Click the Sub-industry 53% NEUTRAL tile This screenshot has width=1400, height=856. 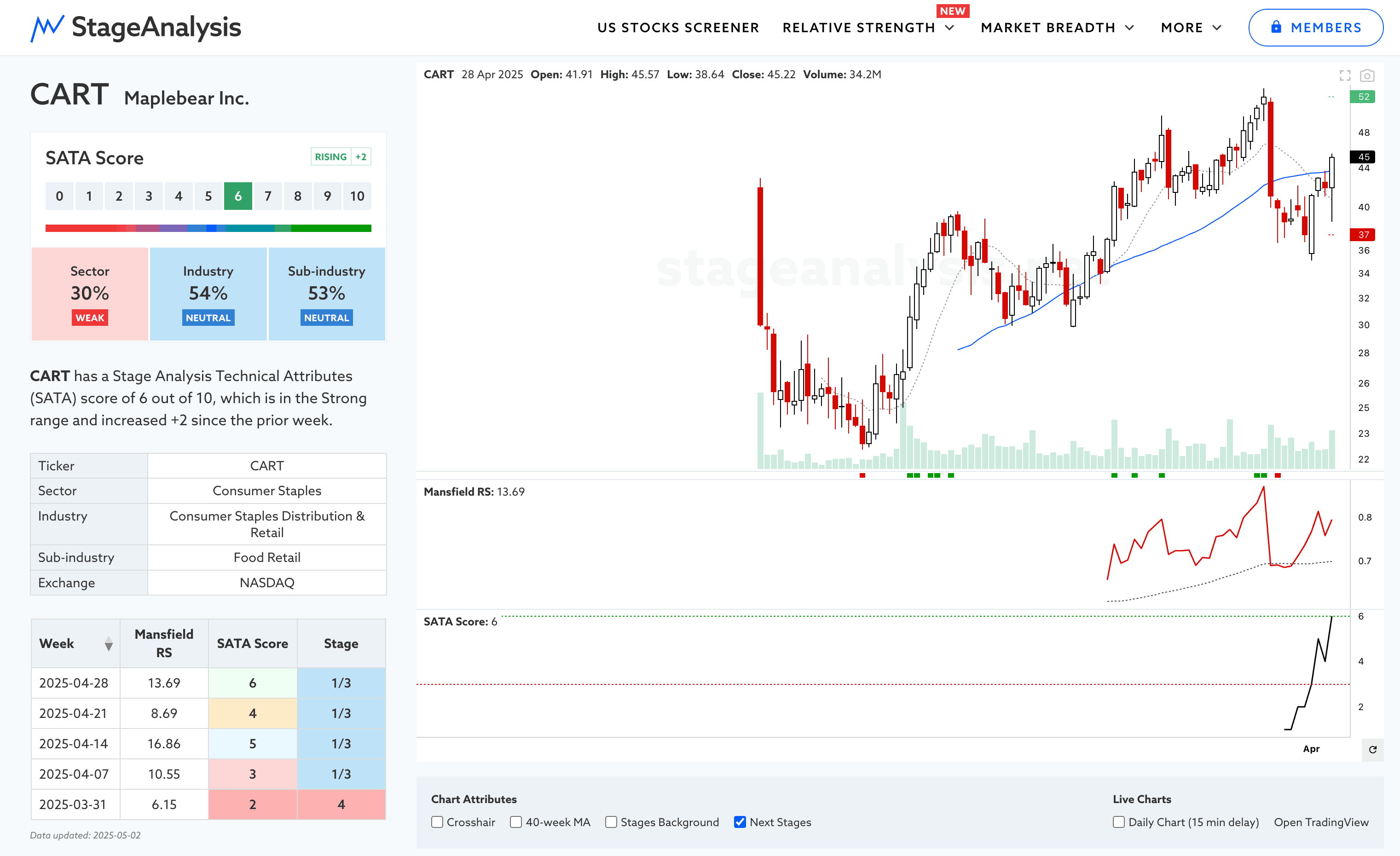click(x=327, y=294)
